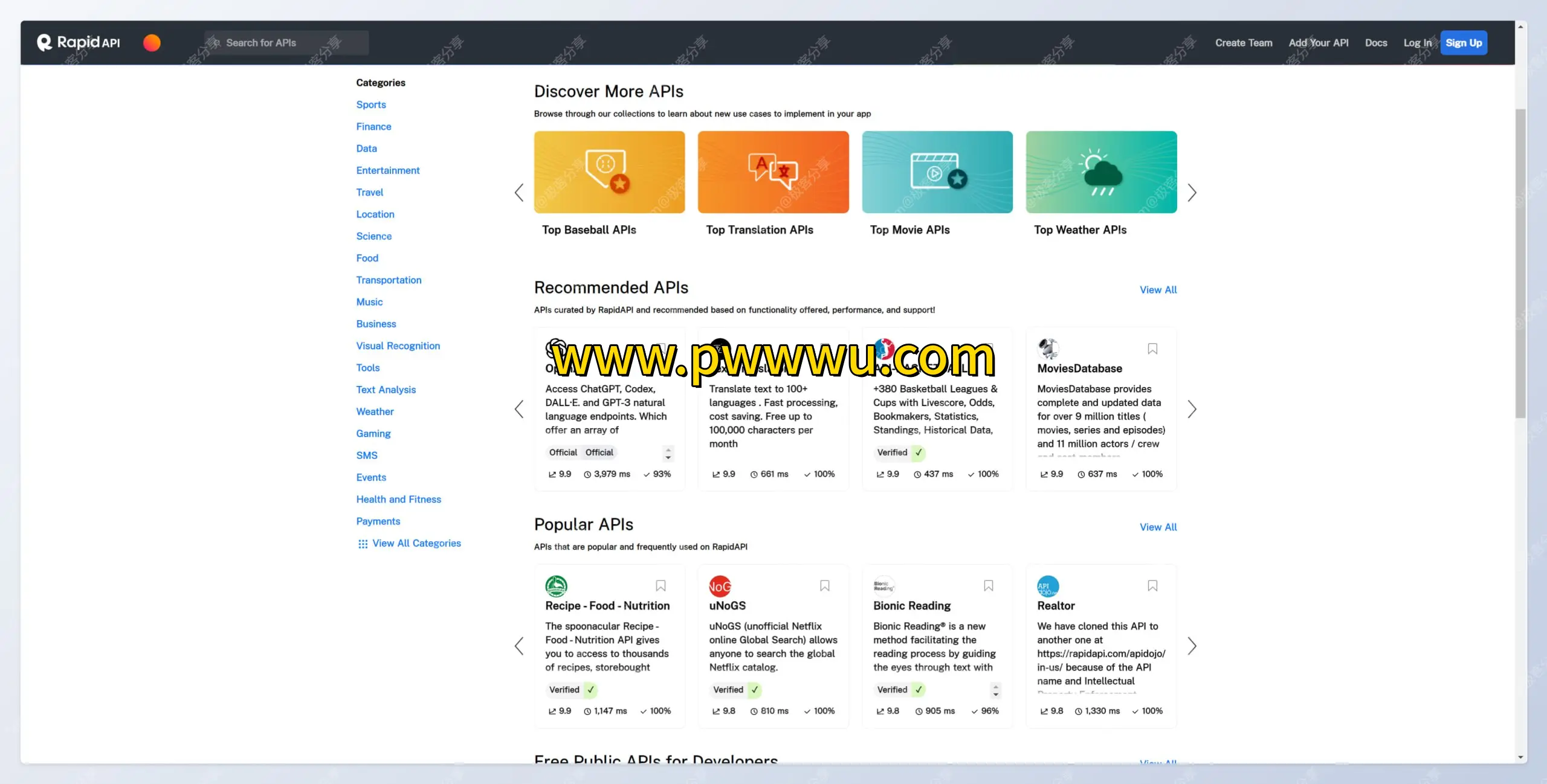This screenshot has width=1547, height=784.
Task: Click the MoviesDatabase logo icon
Action: point(1048,349)
